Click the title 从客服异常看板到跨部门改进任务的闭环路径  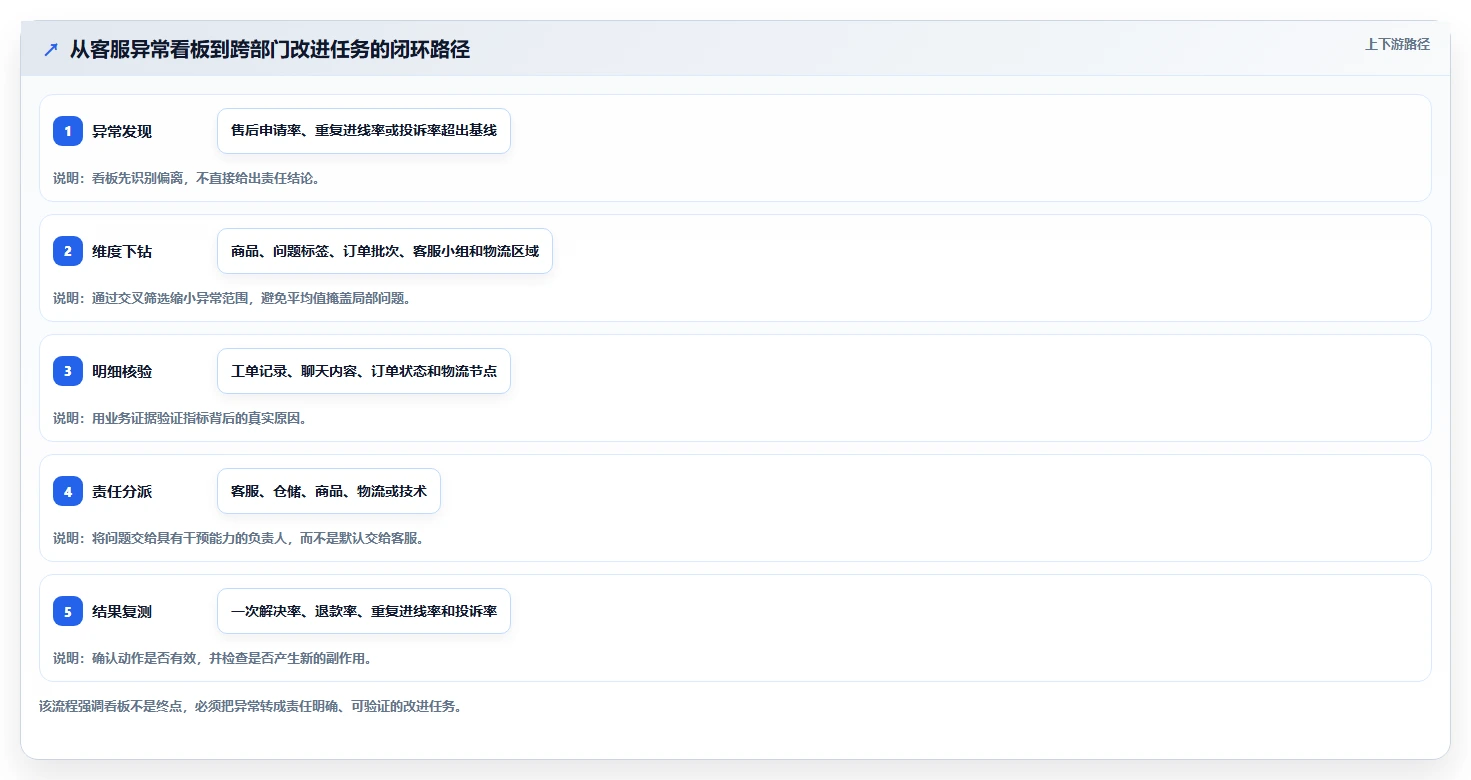coord(270,49)
